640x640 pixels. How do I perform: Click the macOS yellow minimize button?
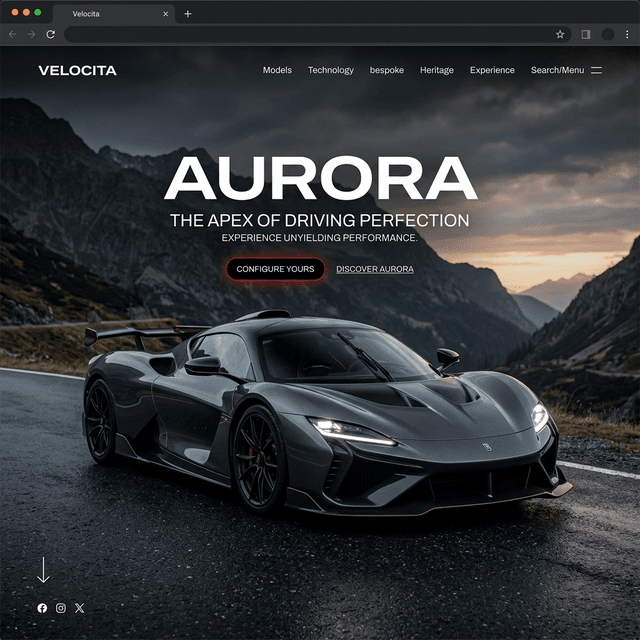pyautogui.click(x=26, y=12)
